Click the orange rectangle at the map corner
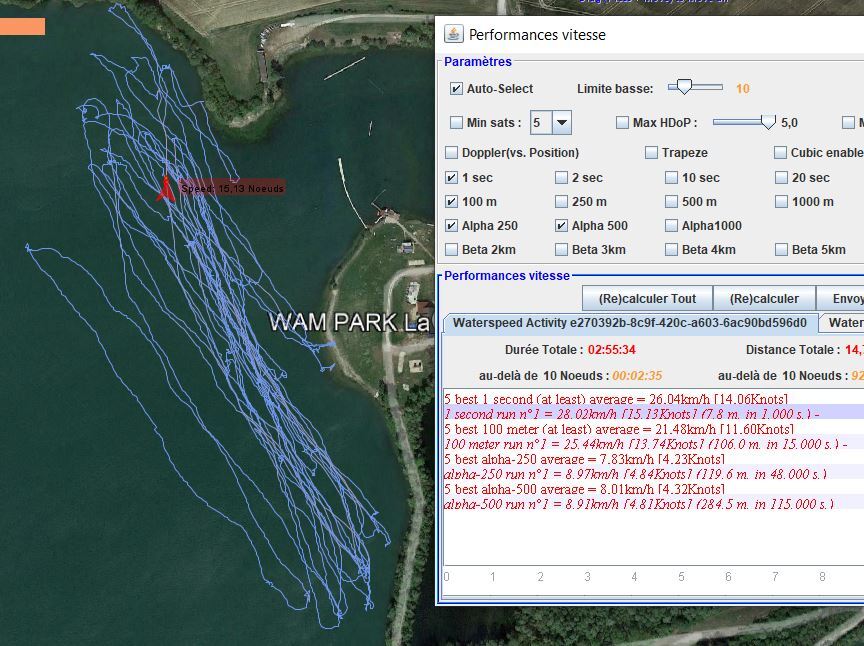This screenshot has width=864, height=646. (22, 26)
